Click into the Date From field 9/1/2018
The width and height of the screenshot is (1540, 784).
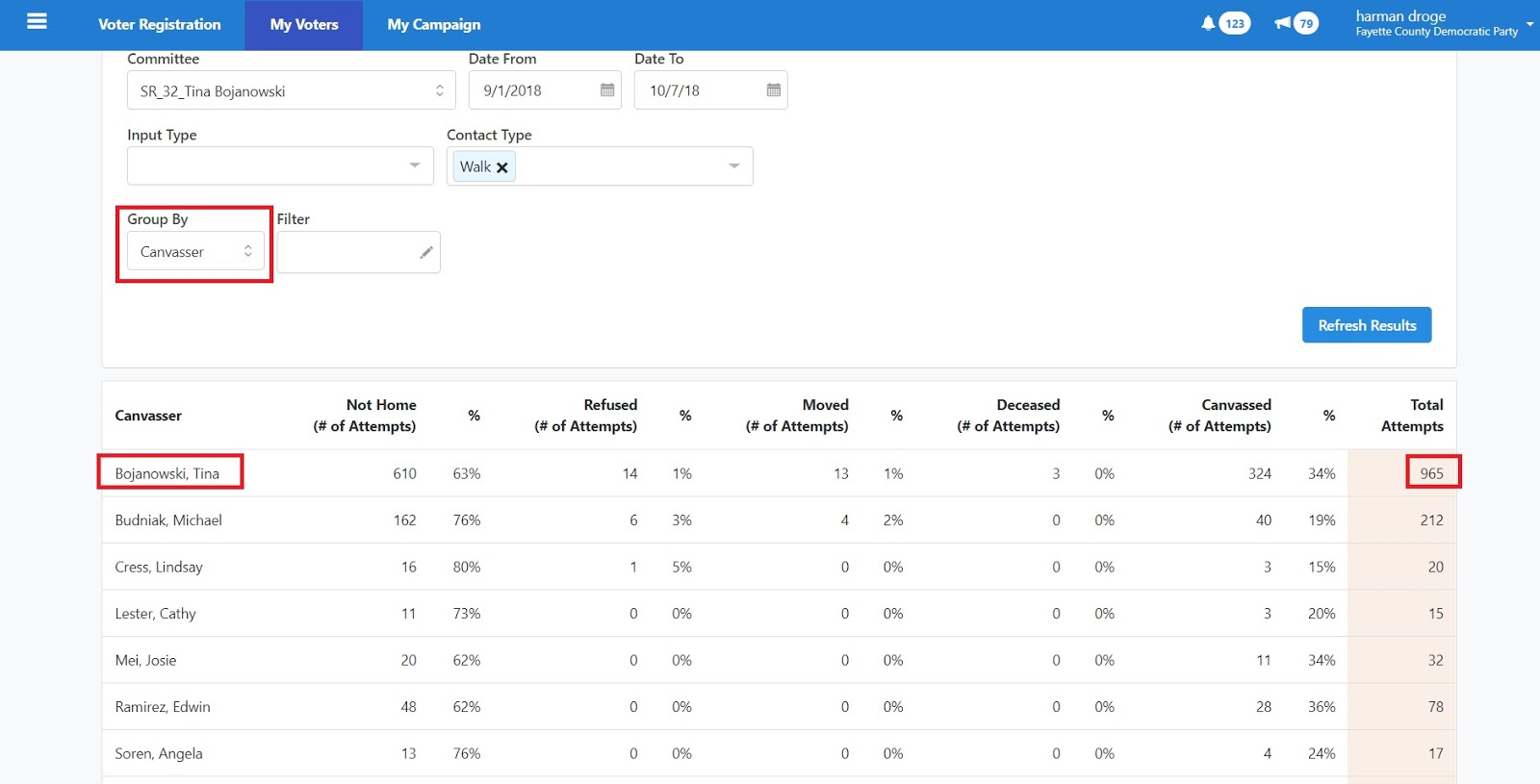tap(545, 89)
